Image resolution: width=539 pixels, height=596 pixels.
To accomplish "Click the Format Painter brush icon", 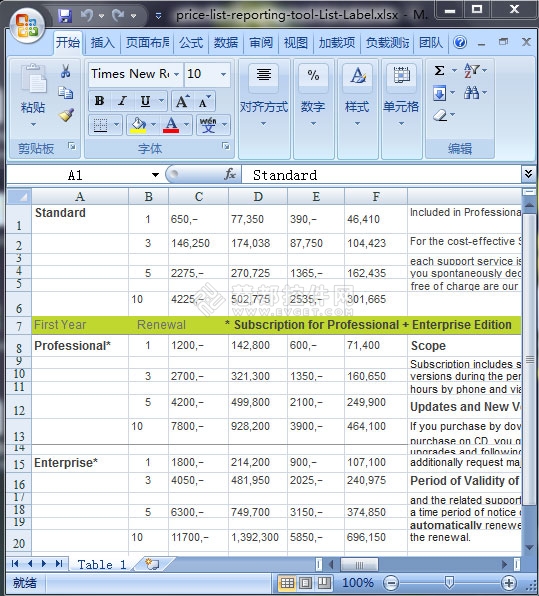I will tap(66, 115).
